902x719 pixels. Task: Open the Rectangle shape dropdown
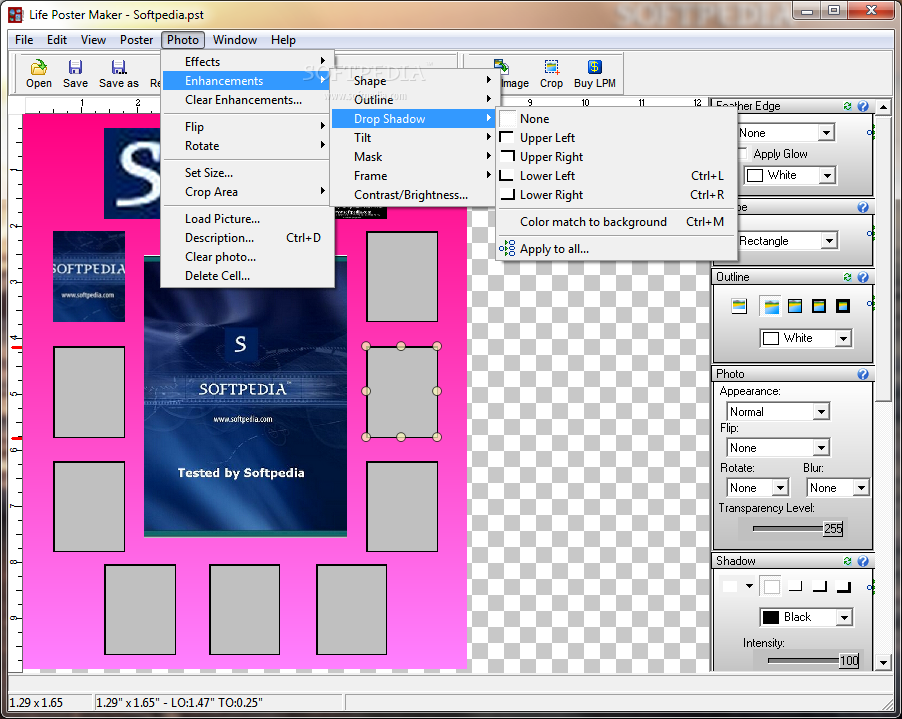pyautogui.click(x=829, y=240)
